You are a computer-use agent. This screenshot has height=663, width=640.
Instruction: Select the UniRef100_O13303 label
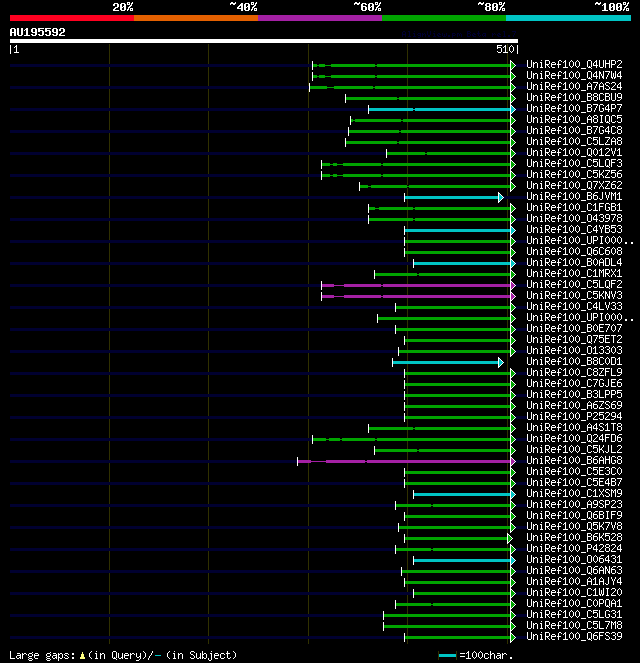click(x=574, y=350)
